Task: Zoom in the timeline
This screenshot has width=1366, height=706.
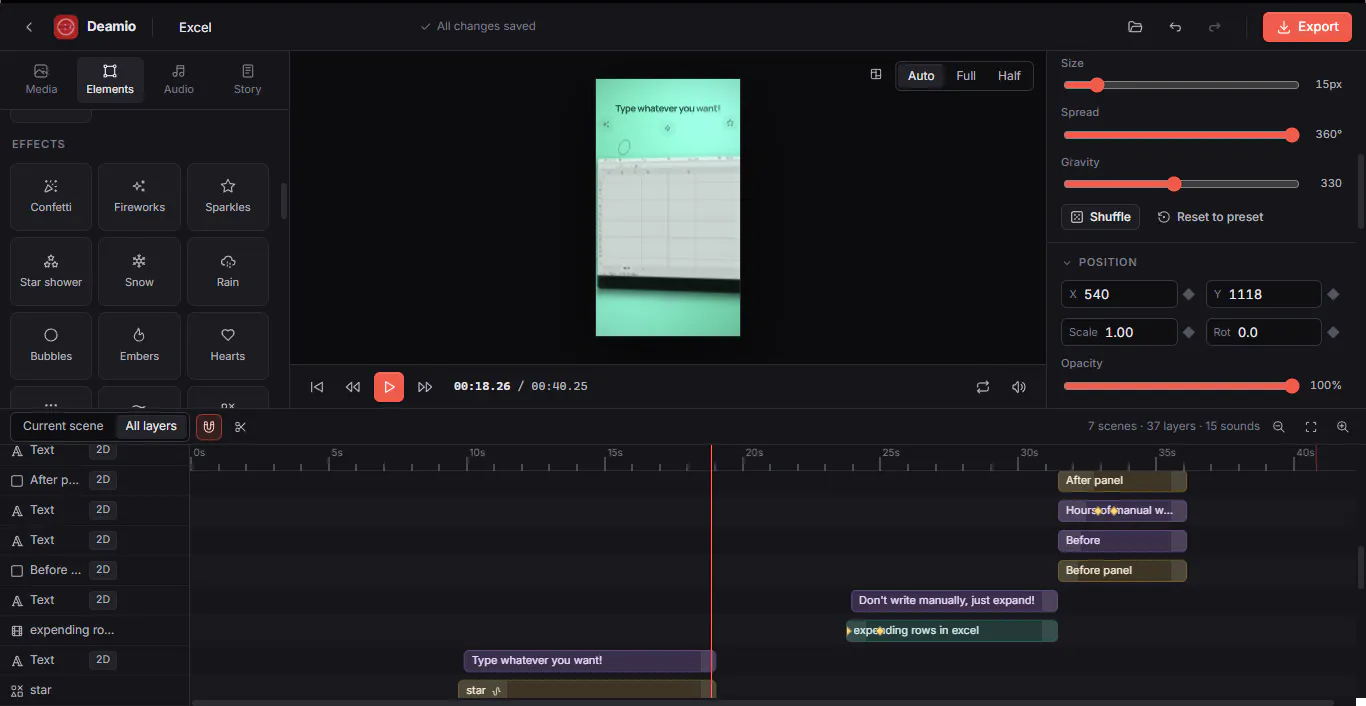Action: (x=1342, y=427)
